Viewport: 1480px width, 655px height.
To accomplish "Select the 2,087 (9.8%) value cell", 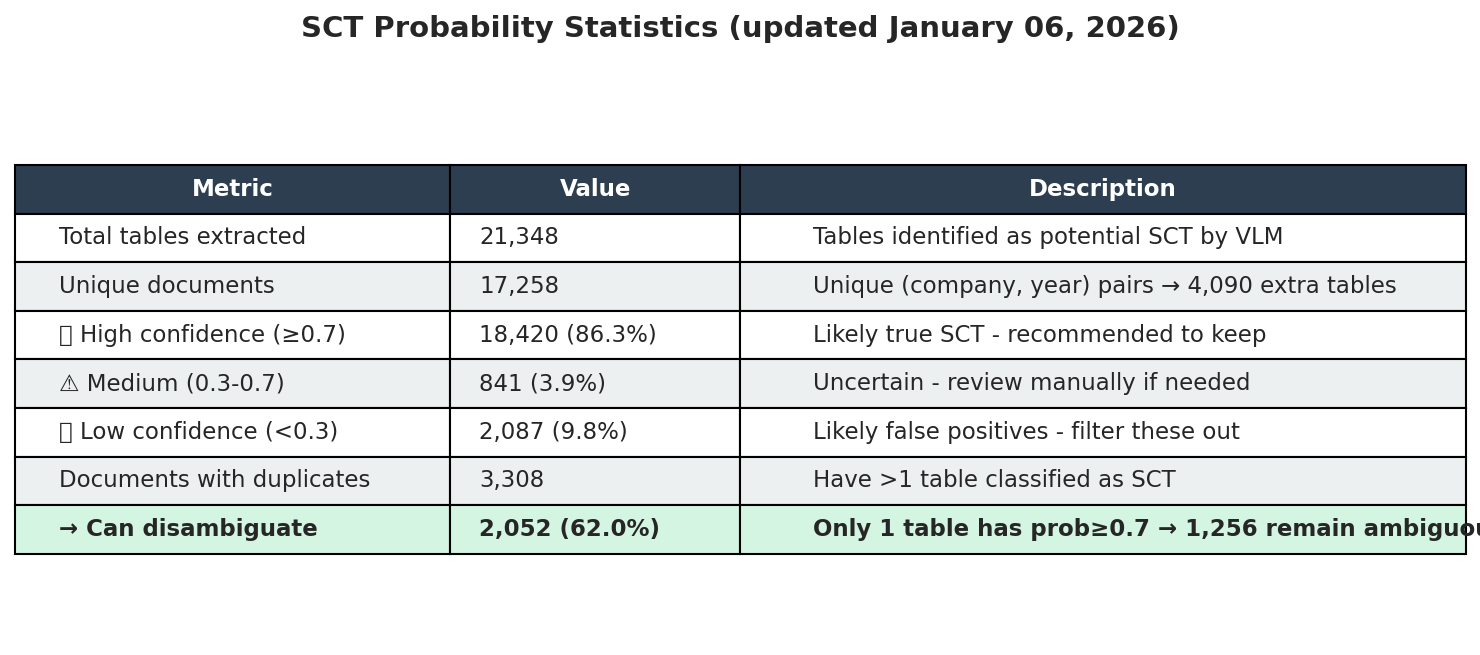I will pos(595,432).
